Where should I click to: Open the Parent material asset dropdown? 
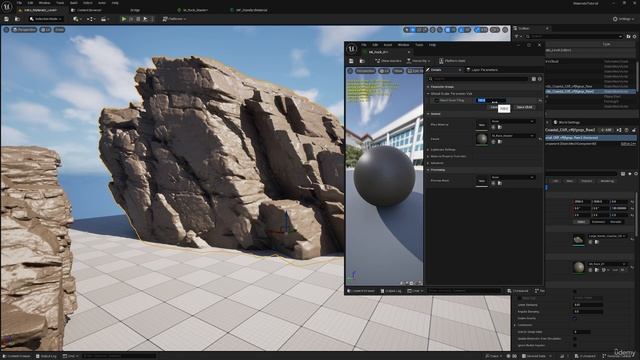click(x=513, y=136)
